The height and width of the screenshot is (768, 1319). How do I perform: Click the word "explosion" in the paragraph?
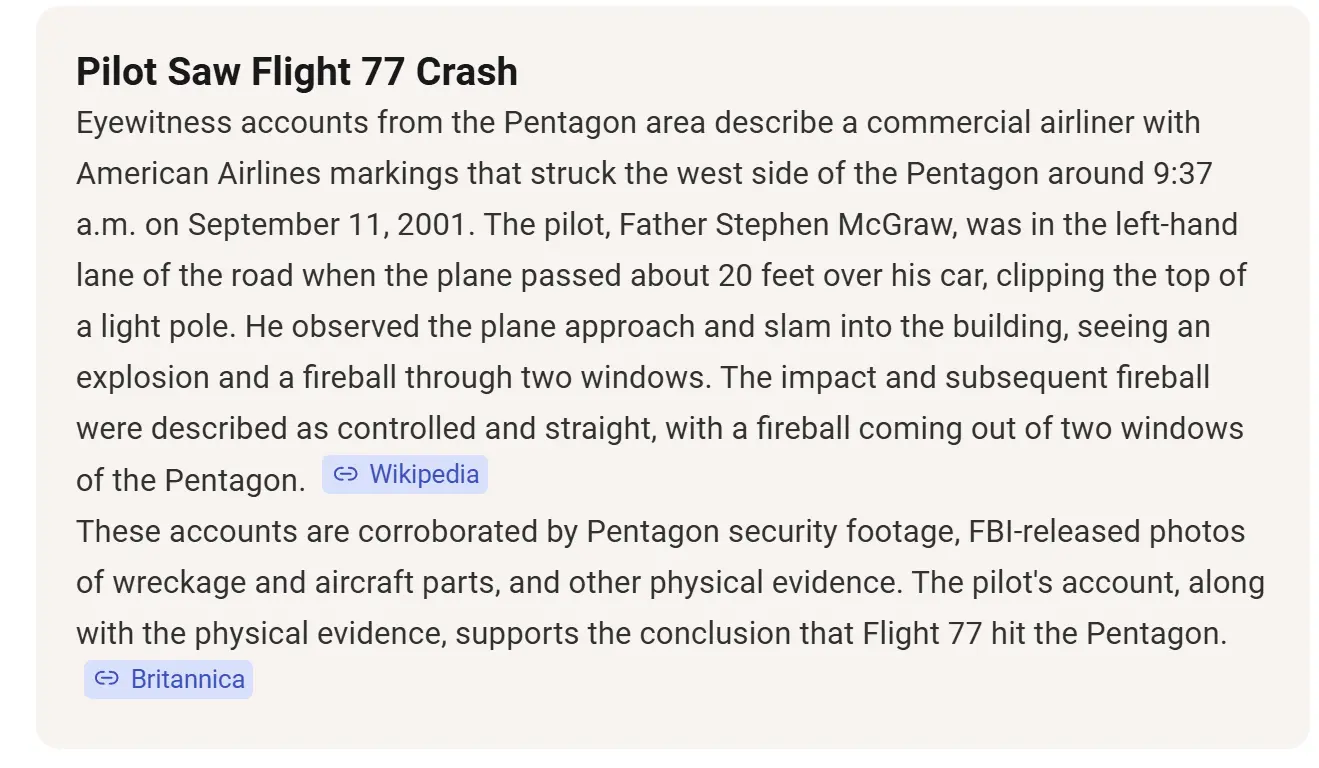coord(144,378)
